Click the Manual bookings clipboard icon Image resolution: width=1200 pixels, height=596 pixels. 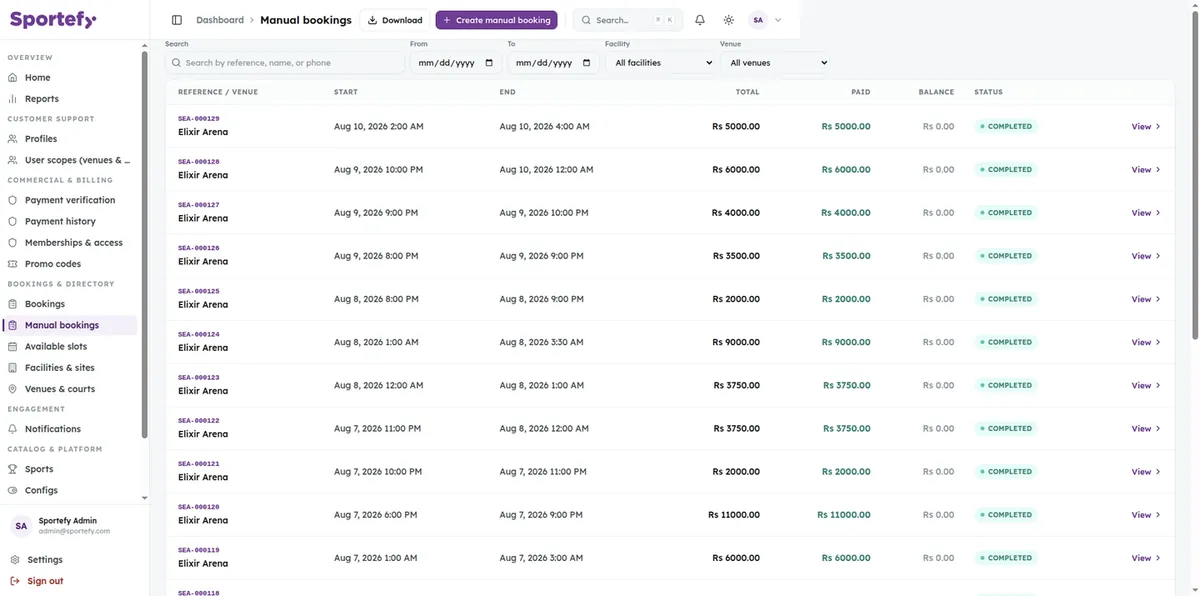[x=13, y=325]
